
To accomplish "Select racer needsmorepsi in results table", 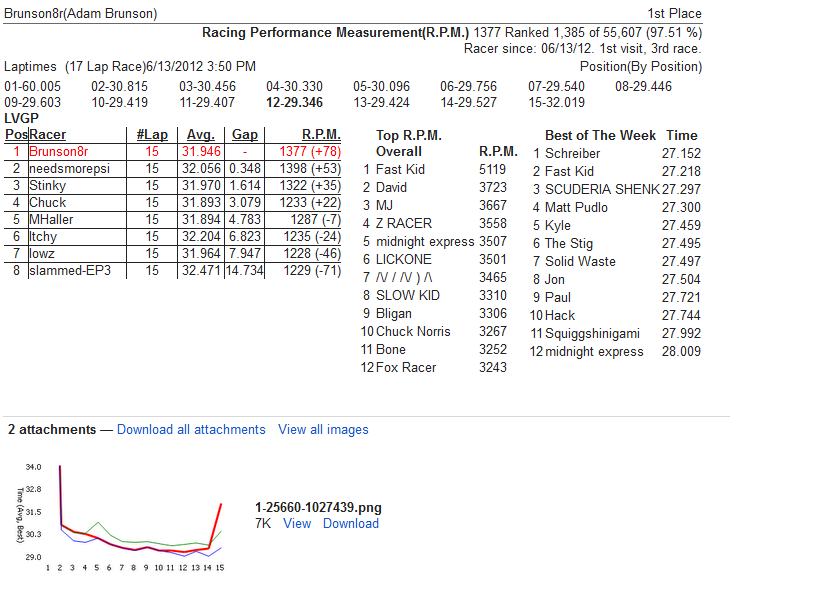I will tap(69, 168).
